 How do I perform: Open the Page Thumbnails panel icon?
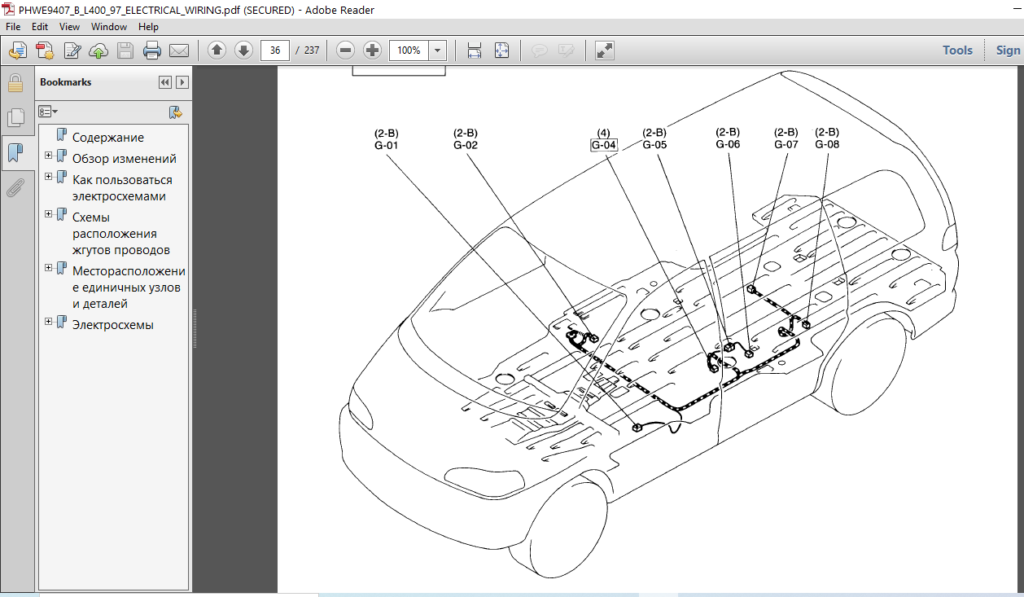click(16, 118)
